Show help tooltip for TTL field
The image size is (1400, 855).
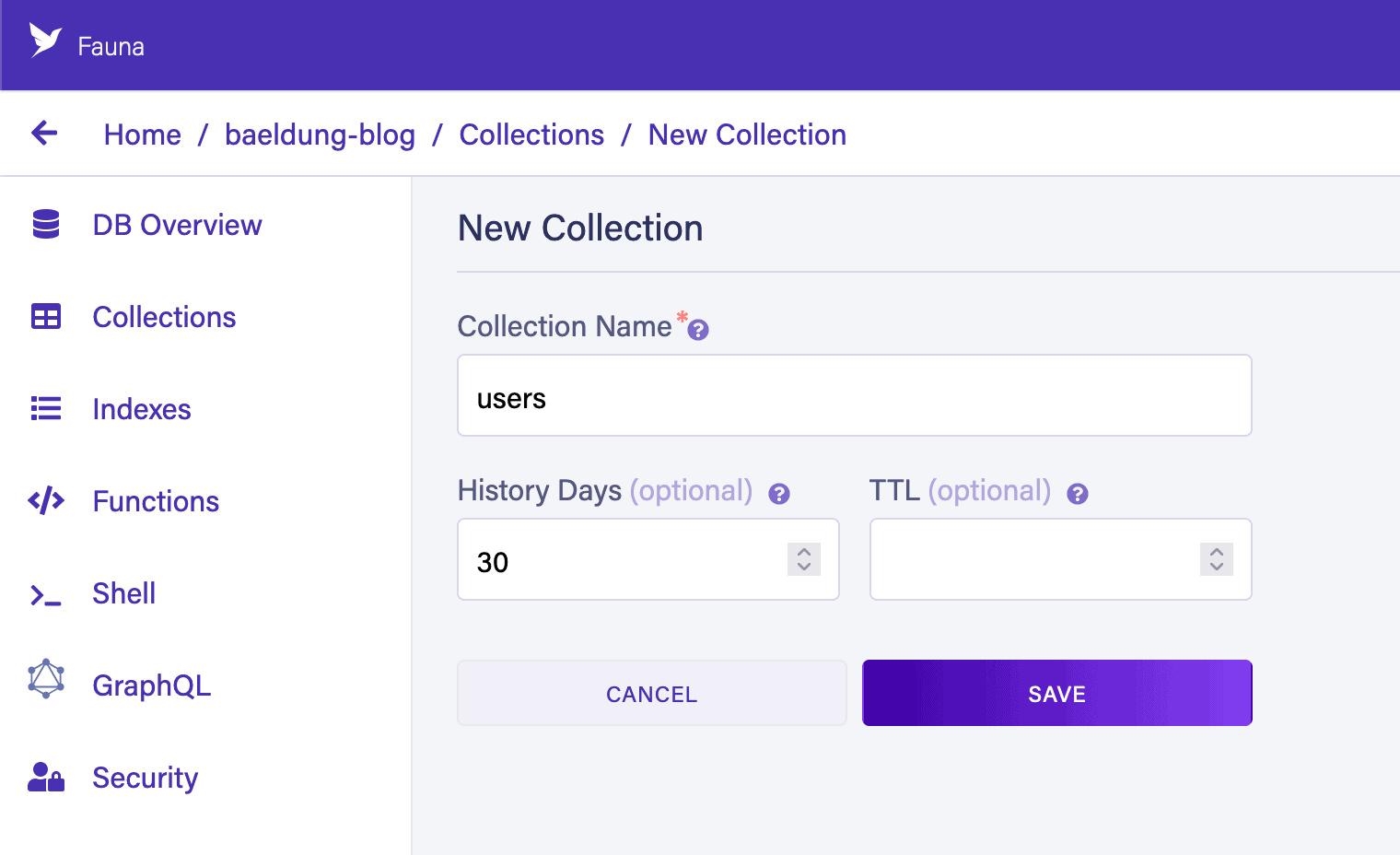click(x=1078, y=494)
